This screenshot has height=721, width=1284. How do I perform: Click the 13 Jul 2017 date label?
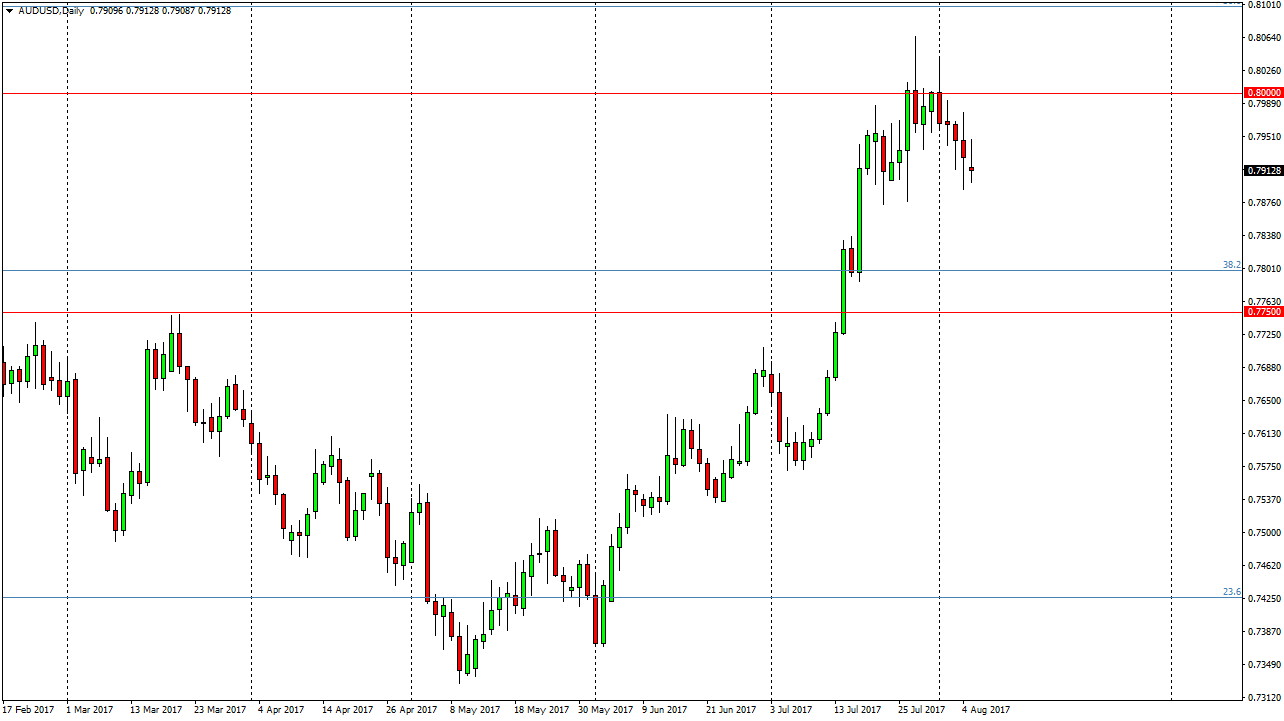(x=858, y=710)
